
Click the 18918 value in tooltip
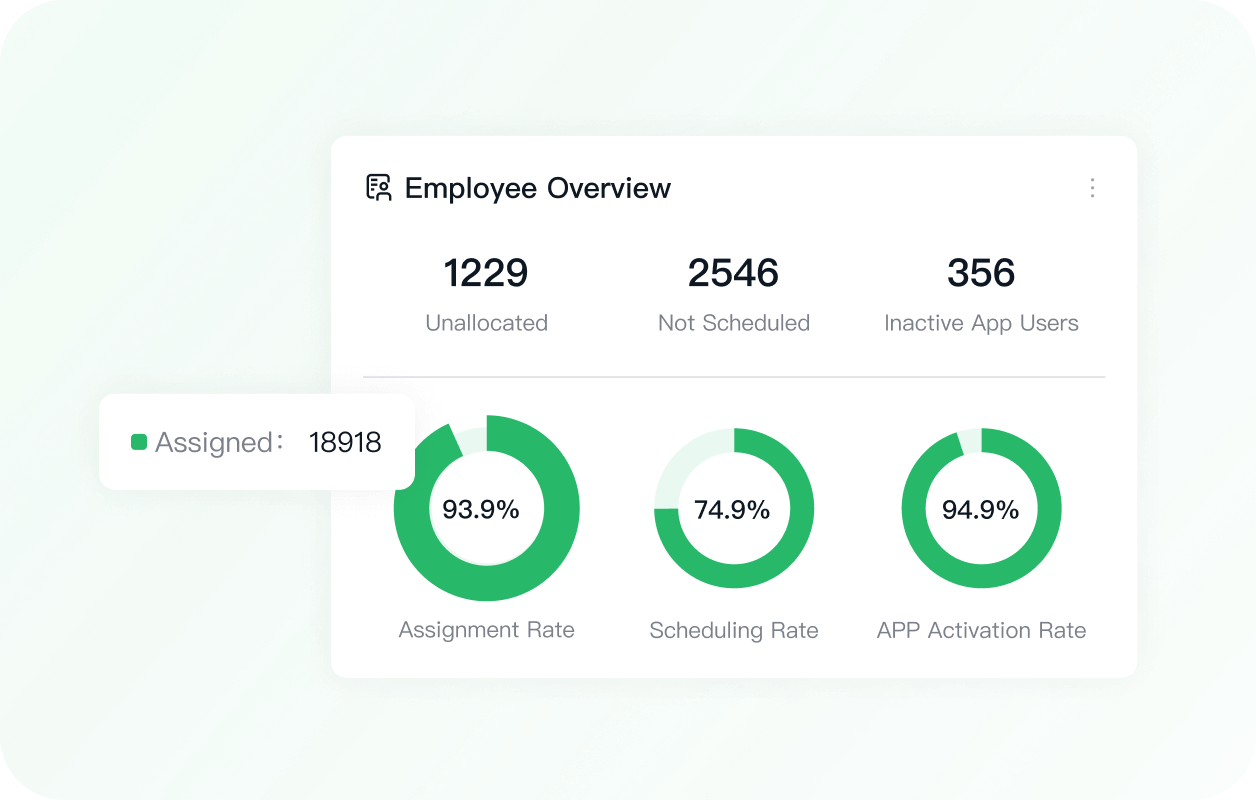[x=345, y=442]
